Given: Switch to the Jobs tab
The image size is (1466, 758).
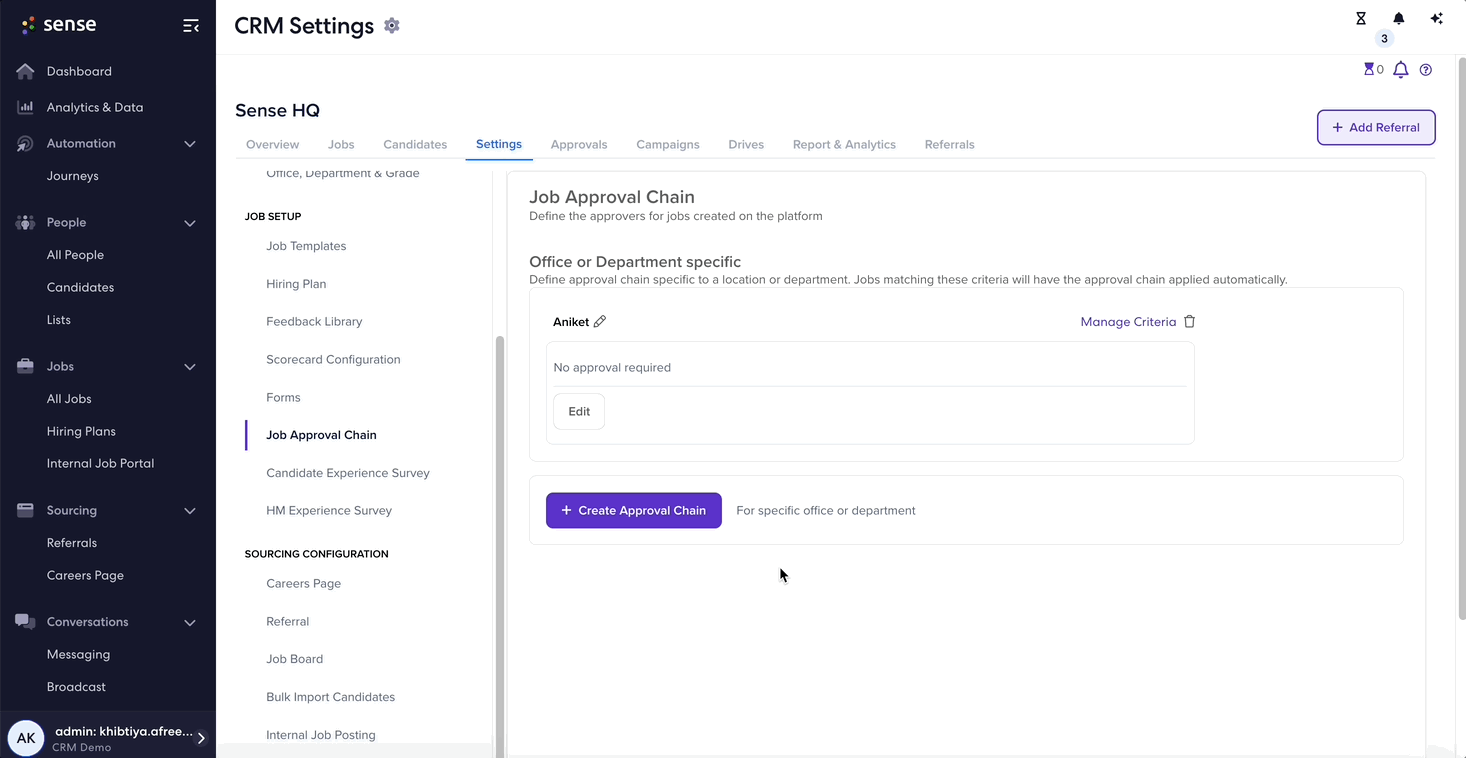Looking at the screenshot, I should [341, 144].
